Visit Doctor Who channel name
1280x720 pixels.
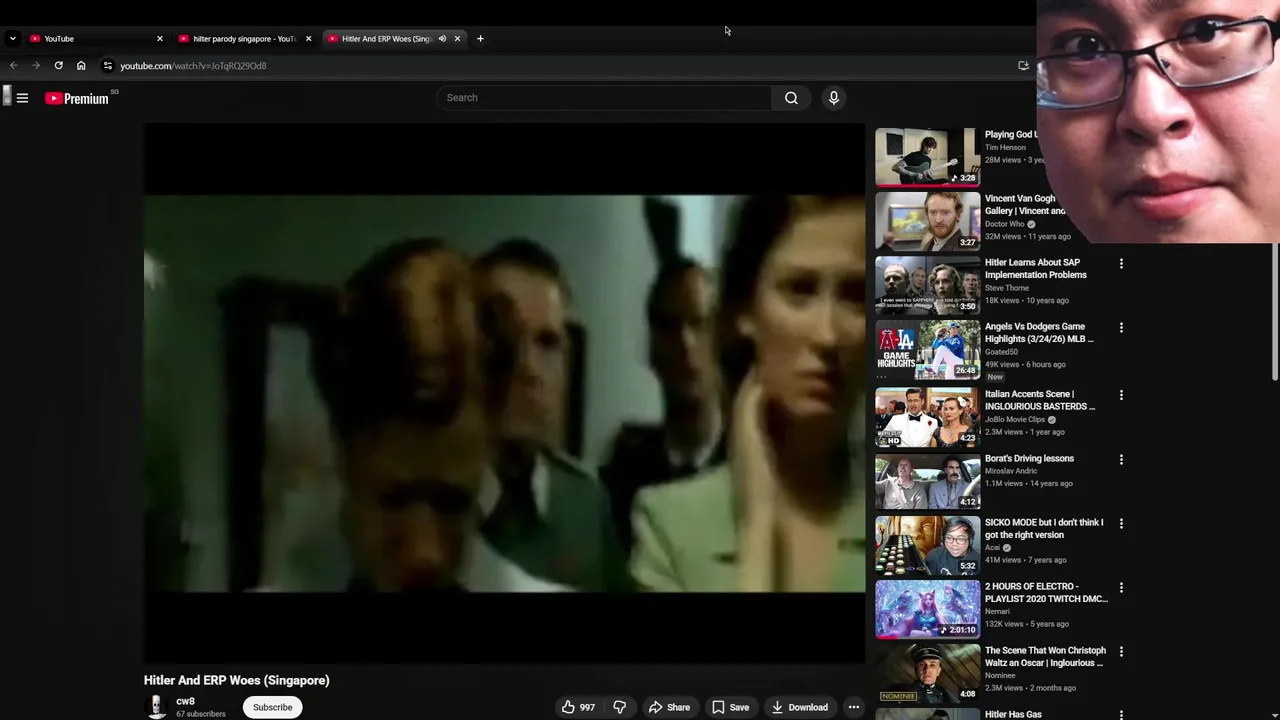[x=1004, y=224]
